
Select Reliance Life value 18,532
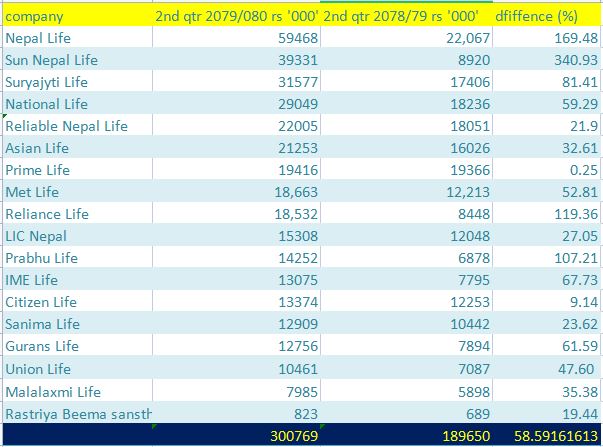pyautogui.click(x=237, y=213)
